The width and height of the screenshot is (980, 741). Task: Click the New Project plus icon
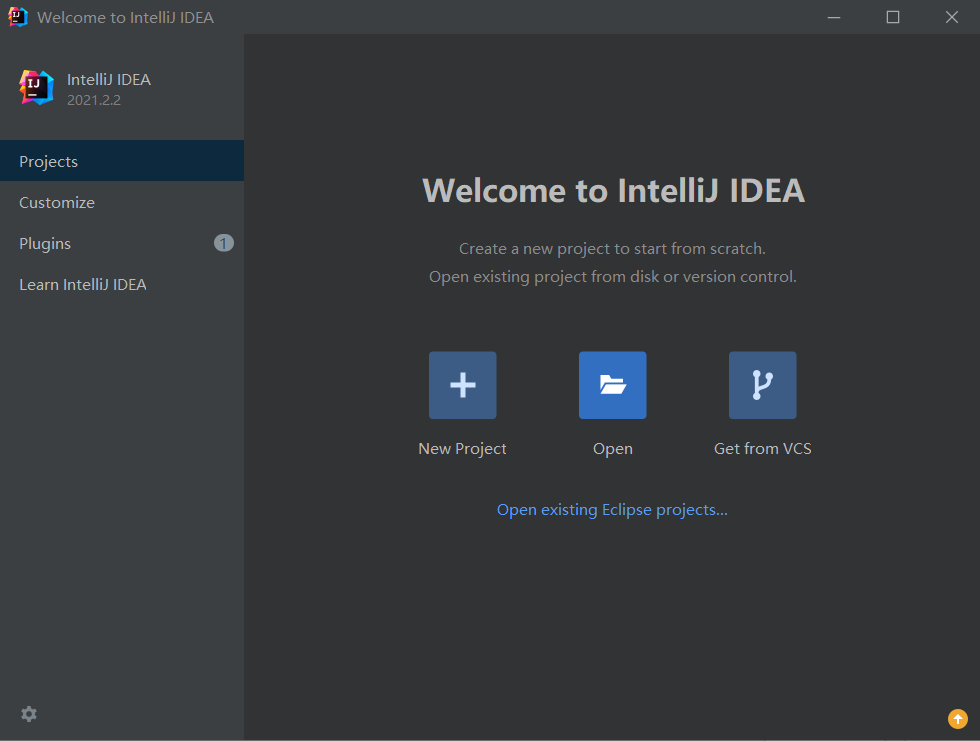click(462, 385)
